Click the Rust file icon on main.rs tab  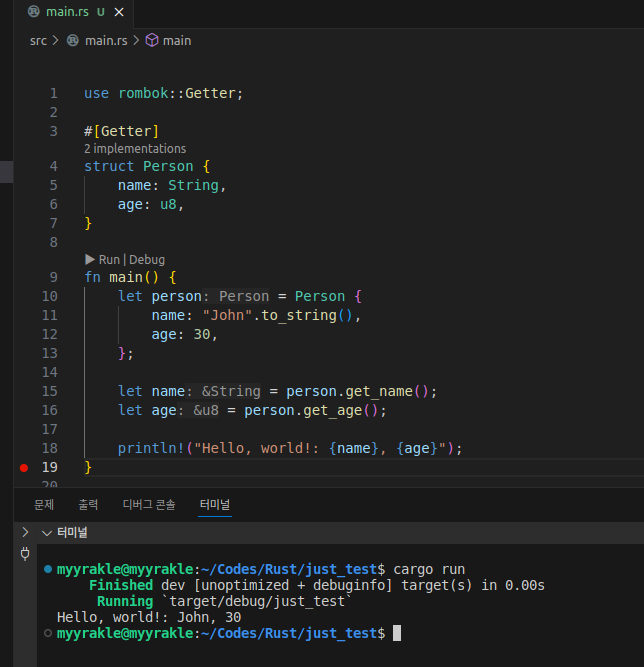[x=32, y=11]
